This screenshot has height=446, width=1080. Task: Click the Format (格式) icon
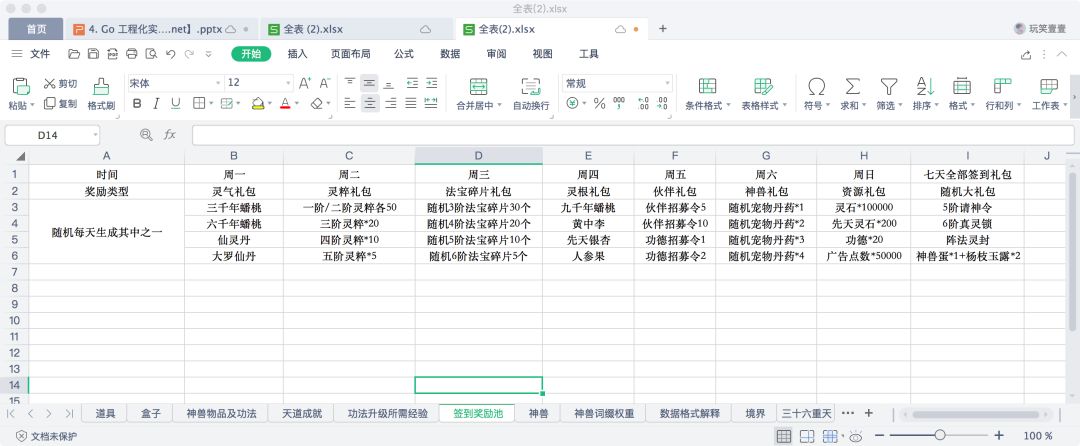coord(962,86)
